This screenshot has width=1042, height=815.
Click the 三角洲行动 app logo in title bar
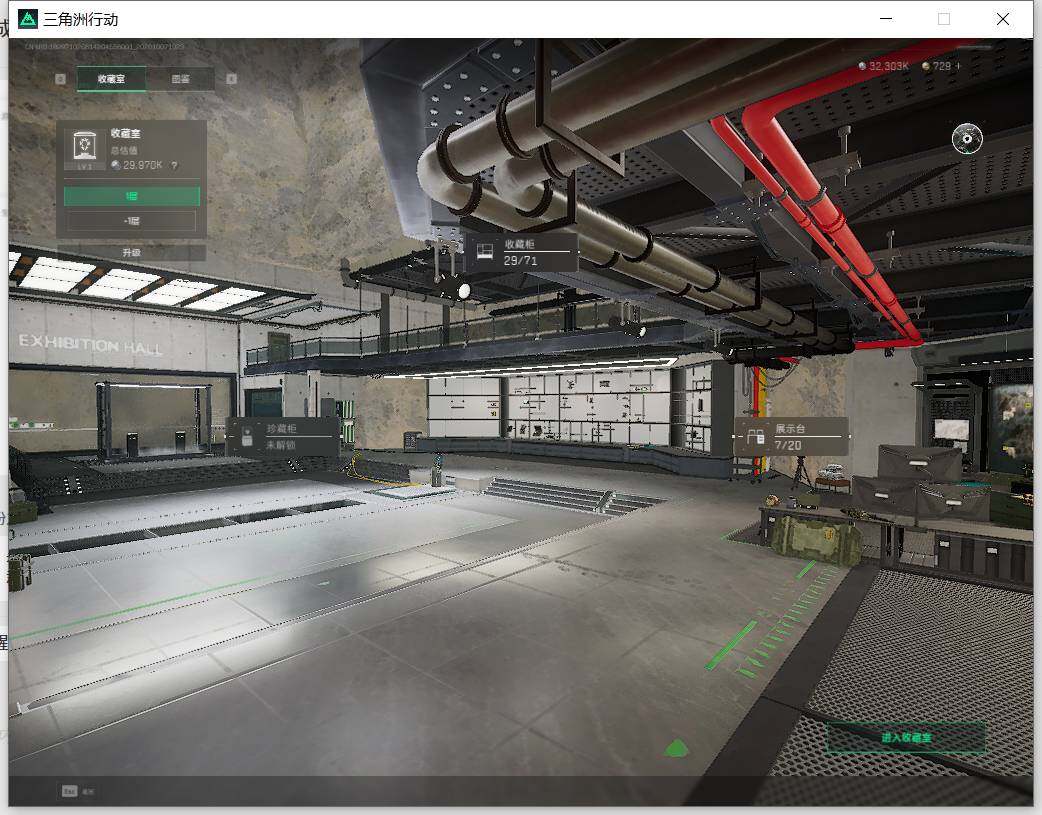28,19
